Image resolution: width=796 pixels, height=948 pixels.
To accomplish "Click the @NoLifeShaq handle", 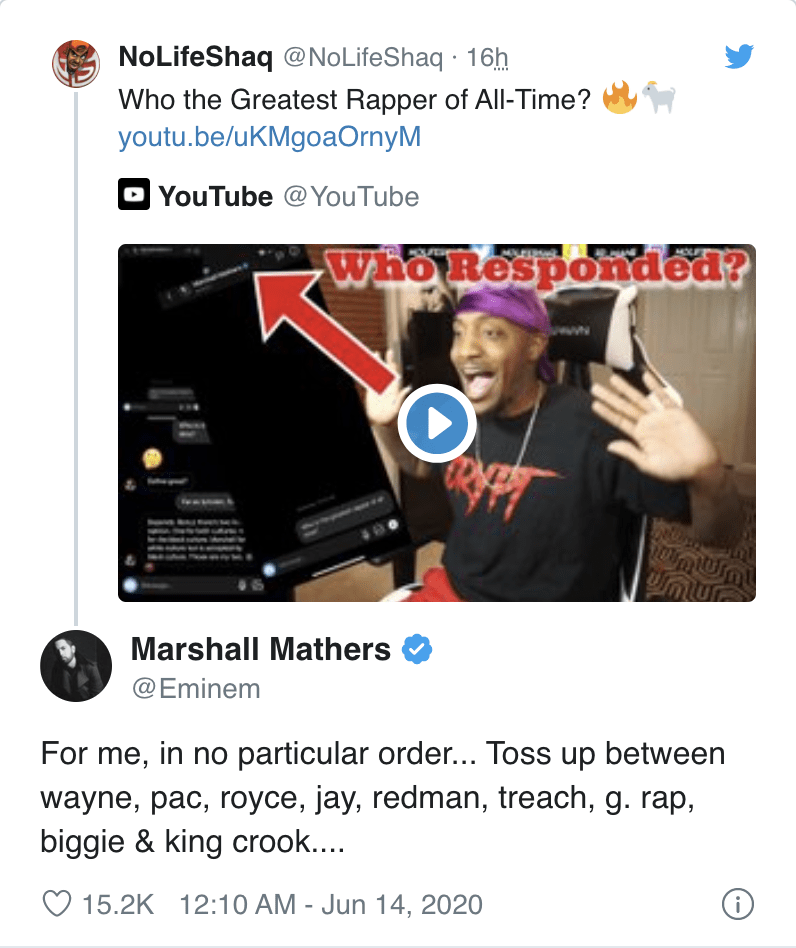I will [x=363, y=58].
